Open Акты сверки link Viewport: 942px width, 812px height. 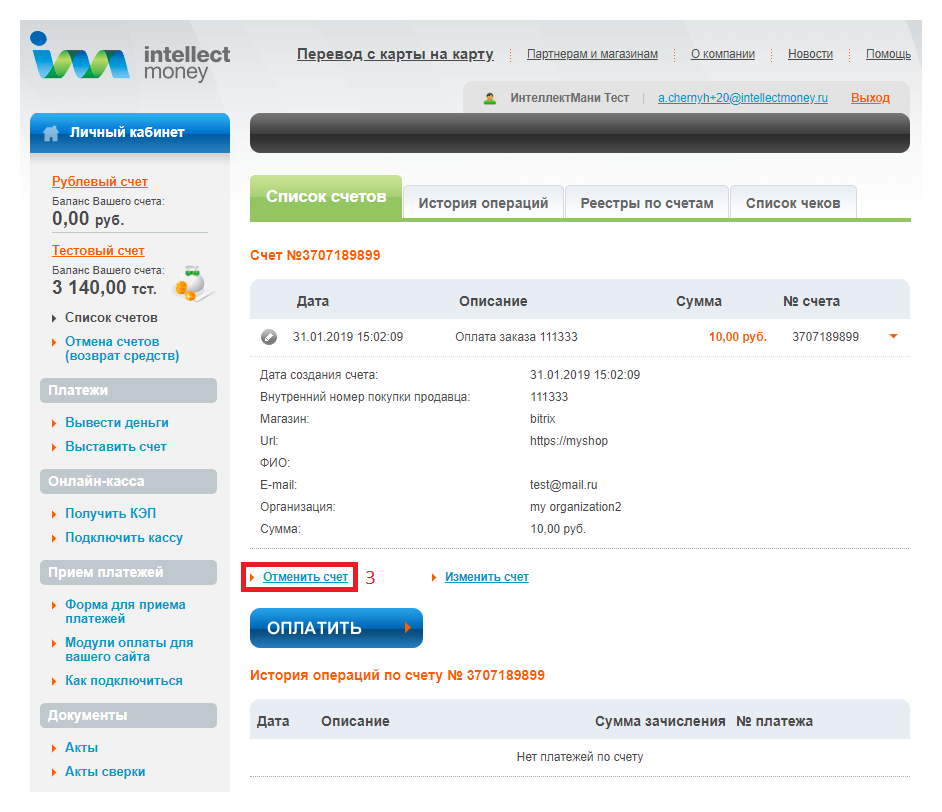click(x=105, y=772)
